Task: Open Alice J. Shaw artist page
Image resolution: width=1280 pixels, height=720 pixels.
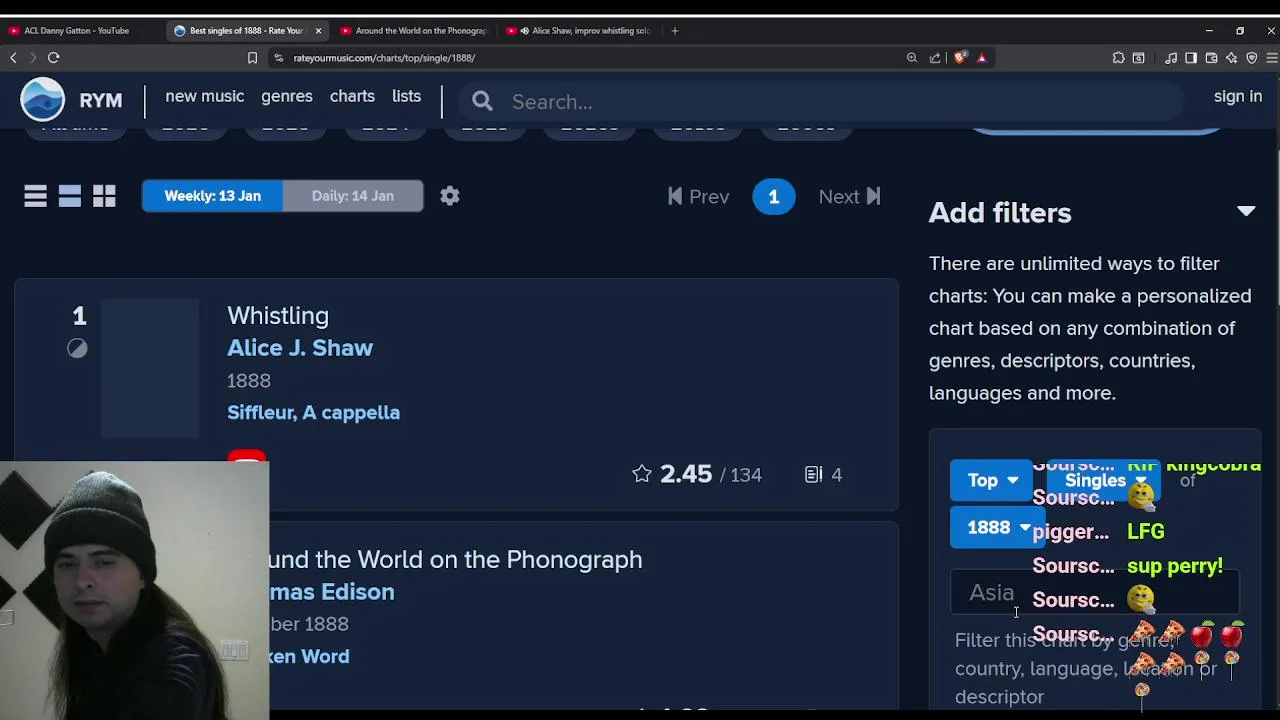Action: point(300,347)
